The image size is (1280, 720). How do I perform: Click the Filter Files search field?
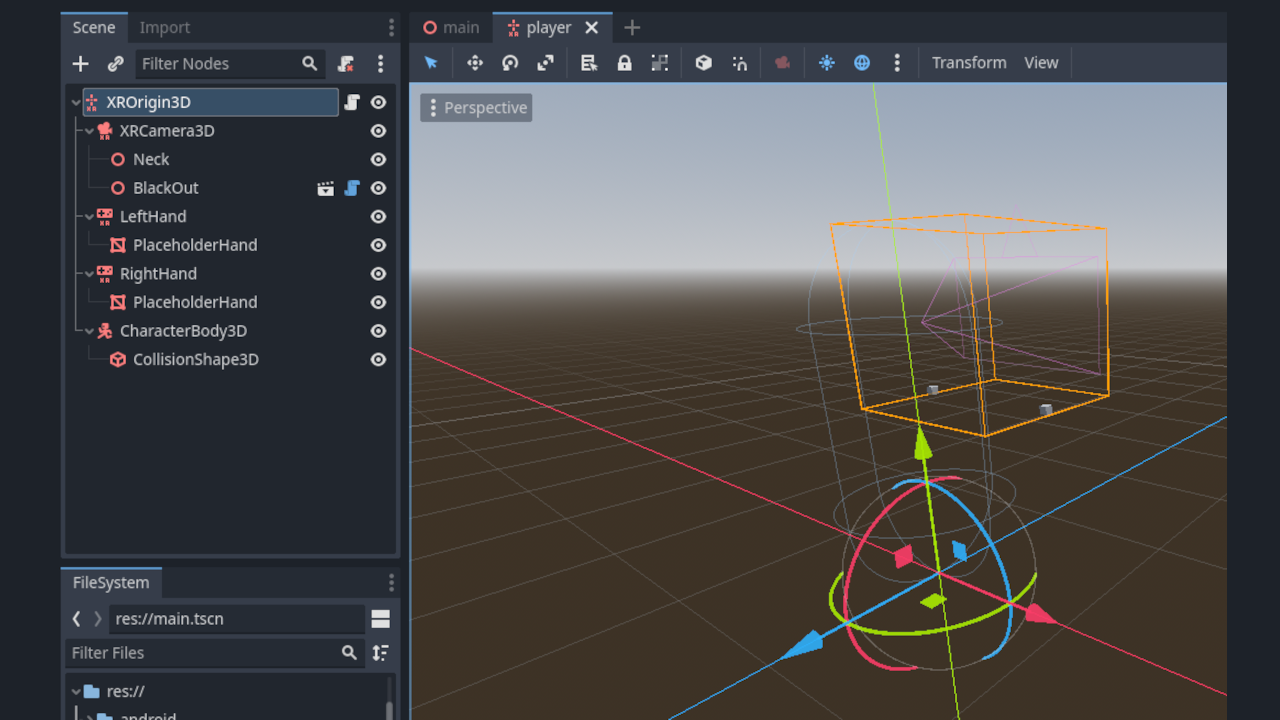[213, 653]
